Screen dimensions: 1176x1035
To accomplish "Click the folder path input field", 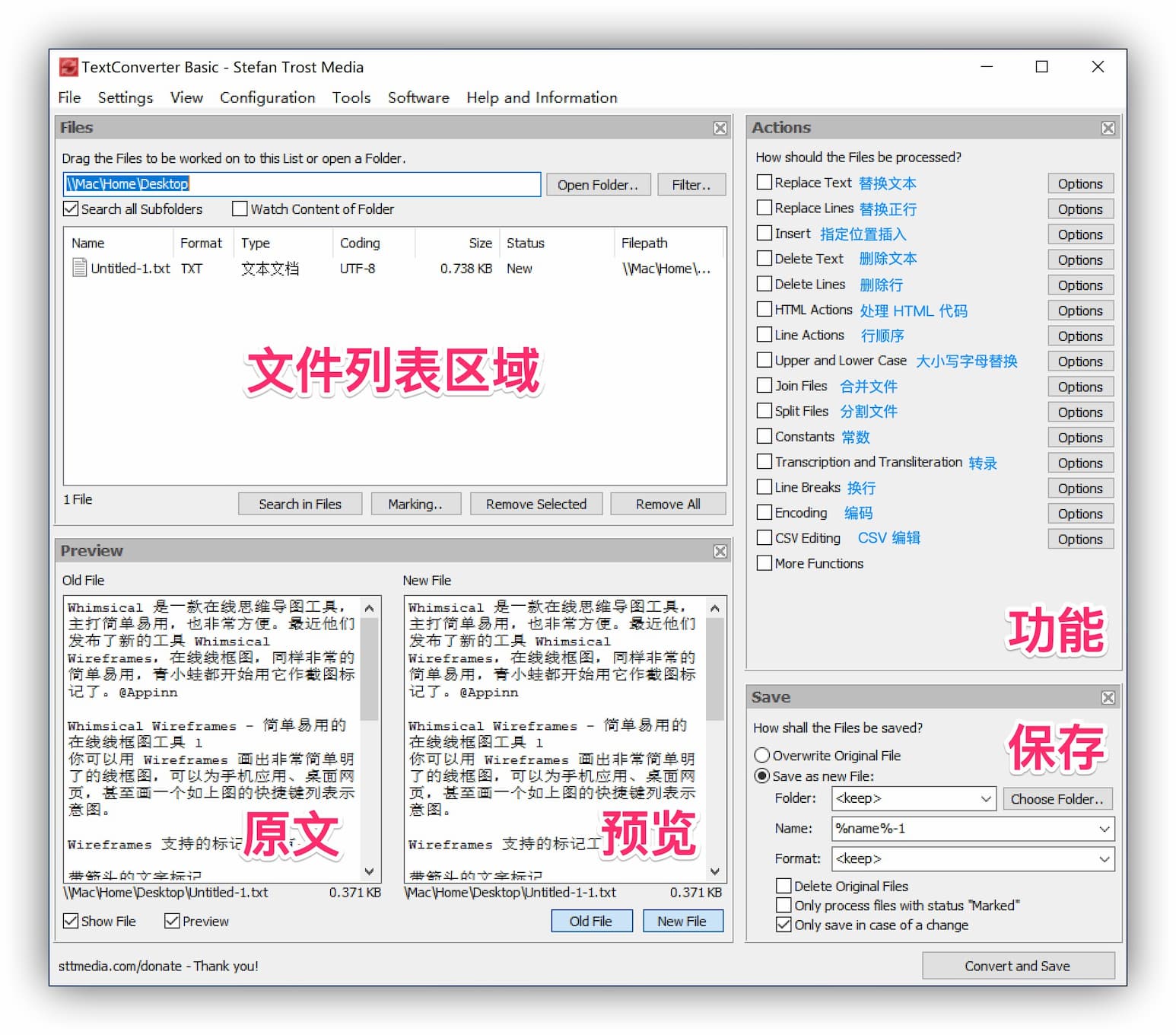I will (301, 184).
